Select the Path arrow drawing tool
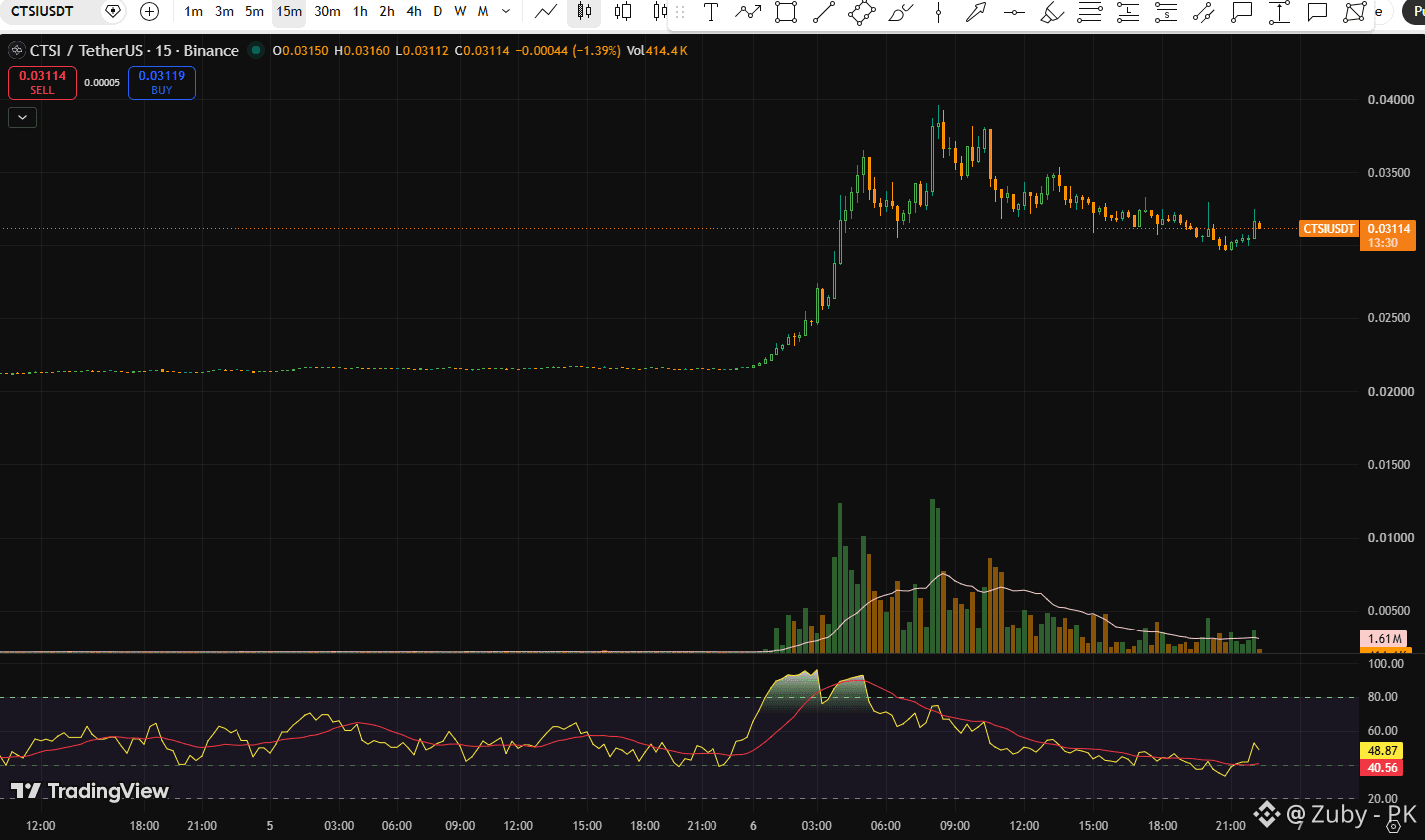This screenshot has height=840, width=1425. (748, 12)
